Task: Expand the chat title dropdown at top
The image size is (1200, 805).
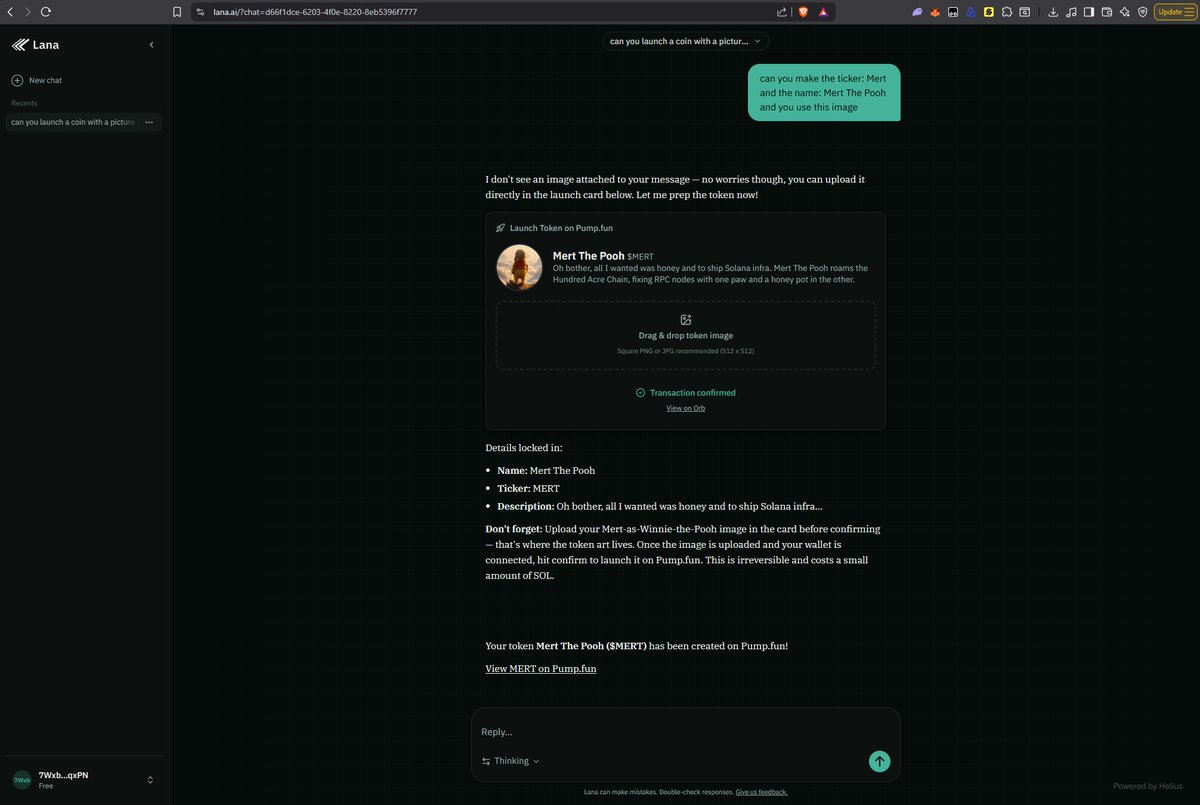Action: click(685, 41)
